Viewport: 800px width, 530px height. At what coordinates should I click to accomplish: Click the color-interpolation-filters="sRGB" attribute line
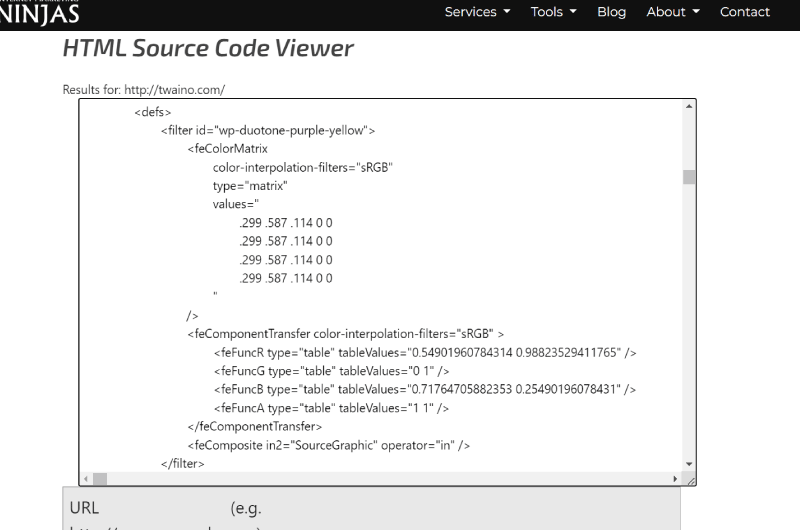point(303,167)
